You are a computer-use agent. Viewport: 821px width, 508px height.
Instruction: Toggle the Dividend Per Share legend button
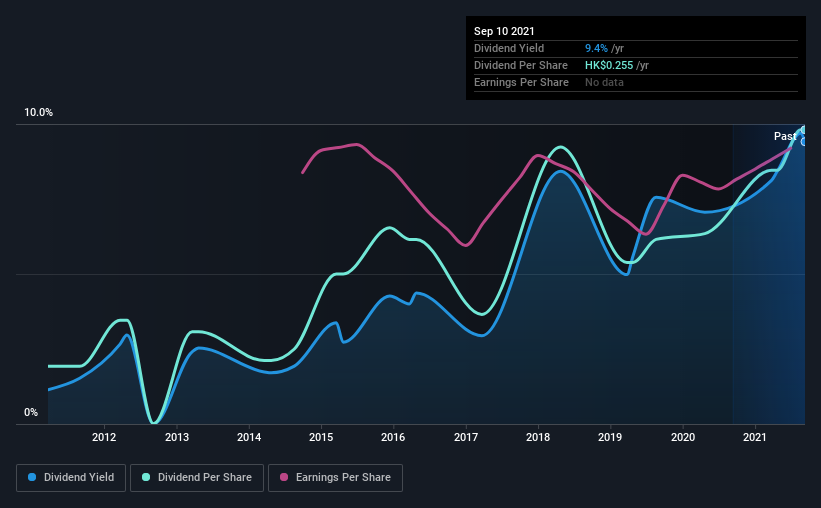pyautogui.click(x=197, y=478)
